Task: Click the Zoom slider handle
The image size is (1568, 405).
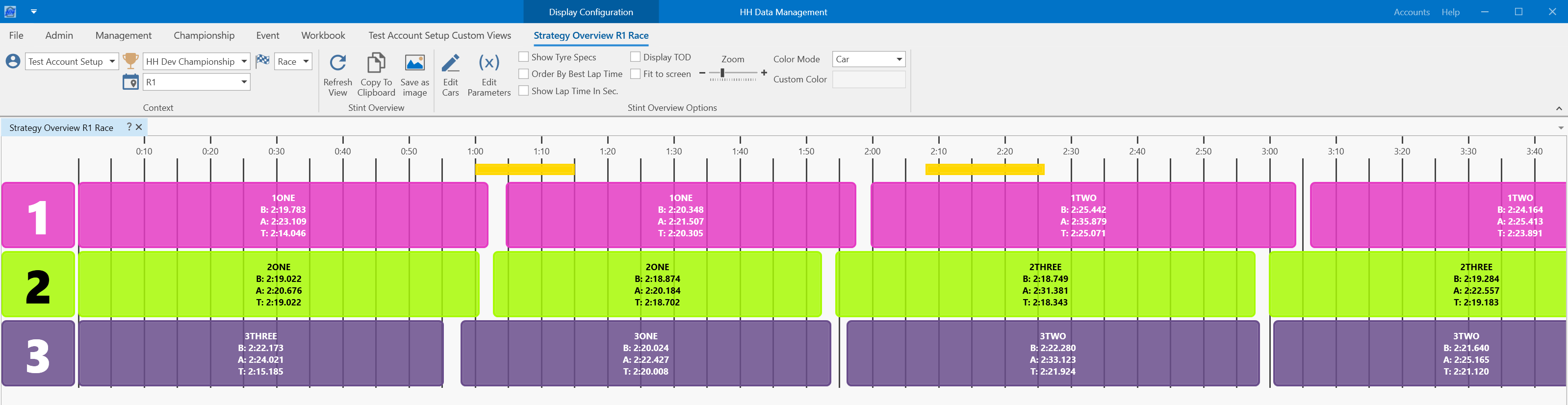Action: click(722, 74)
